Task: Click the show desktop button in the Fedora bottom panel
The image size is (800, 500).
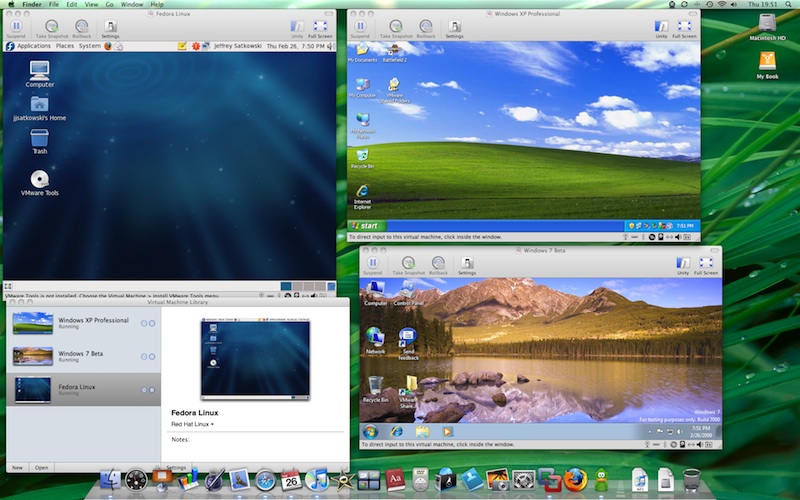Action: tap(8, 286)
